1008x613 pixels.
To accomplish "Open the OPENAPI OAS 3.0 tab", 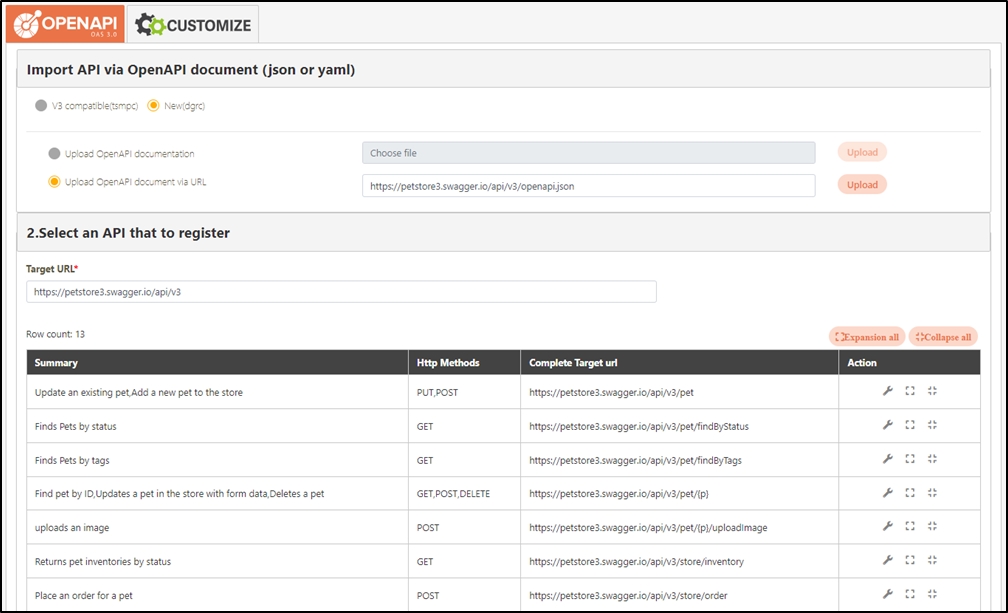I will 64,24.
